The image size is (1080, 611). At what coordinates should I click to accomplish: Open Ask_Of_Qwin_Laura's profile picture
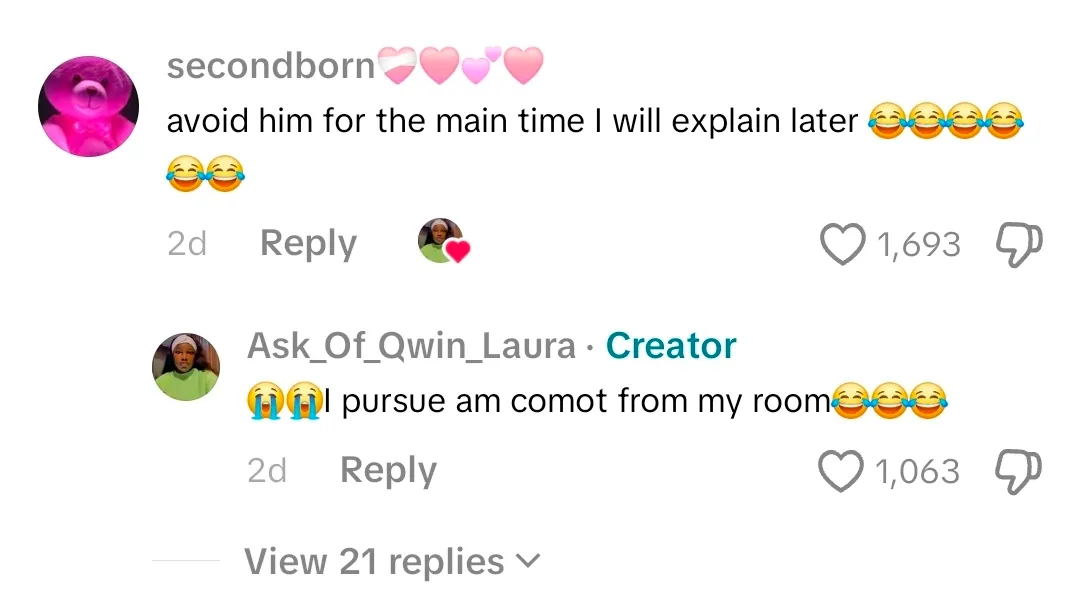[186, 367]
